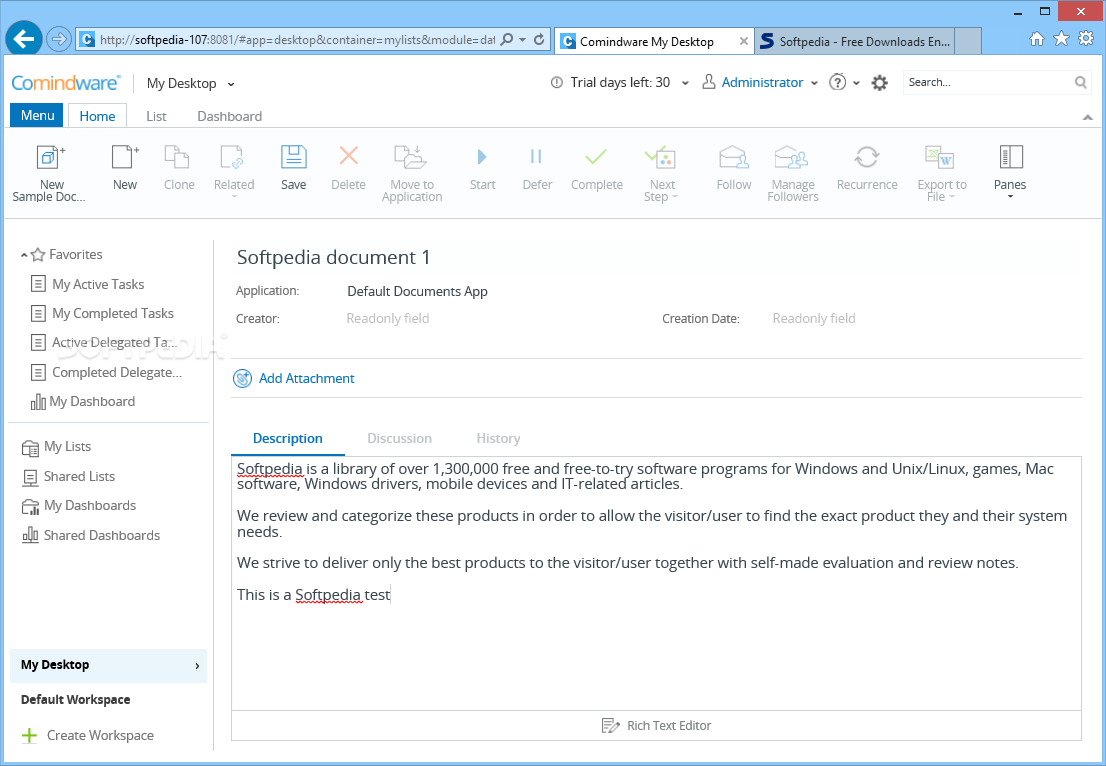Click Create Workspace

87,735
